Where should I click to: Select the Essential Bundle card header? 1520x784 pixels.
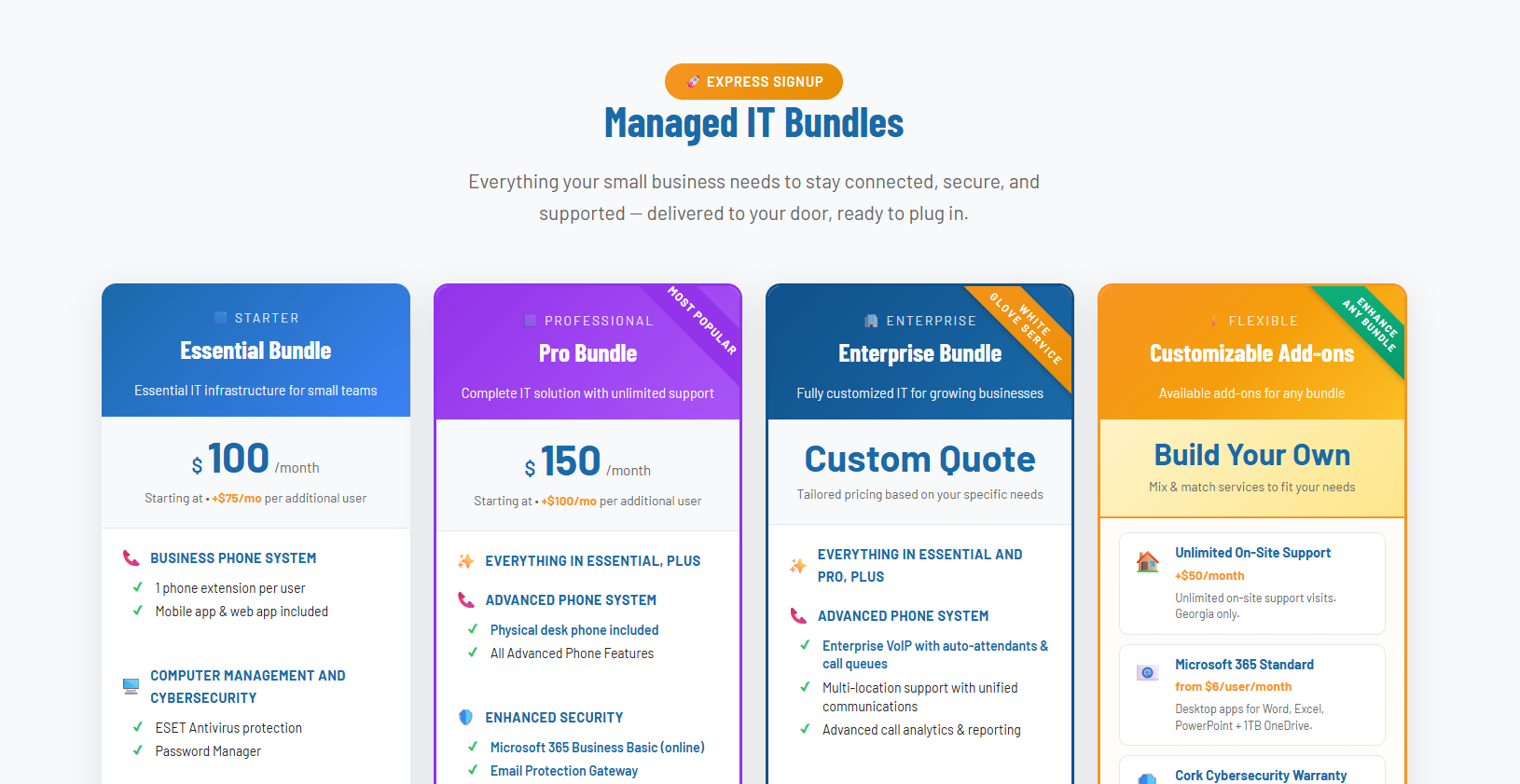click(x=256, y=351)
